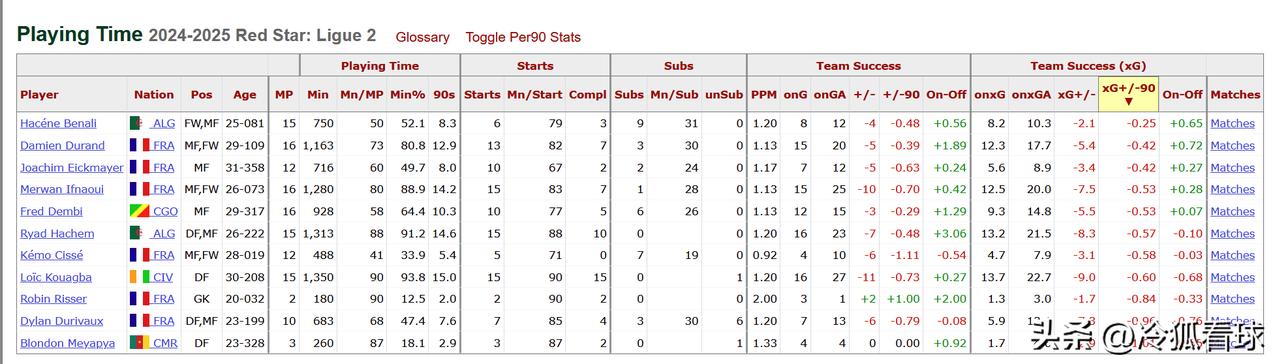Click the Algeria flag beside Hacène Benali
Screen dimensions: 1277x364
pos(135,123)
